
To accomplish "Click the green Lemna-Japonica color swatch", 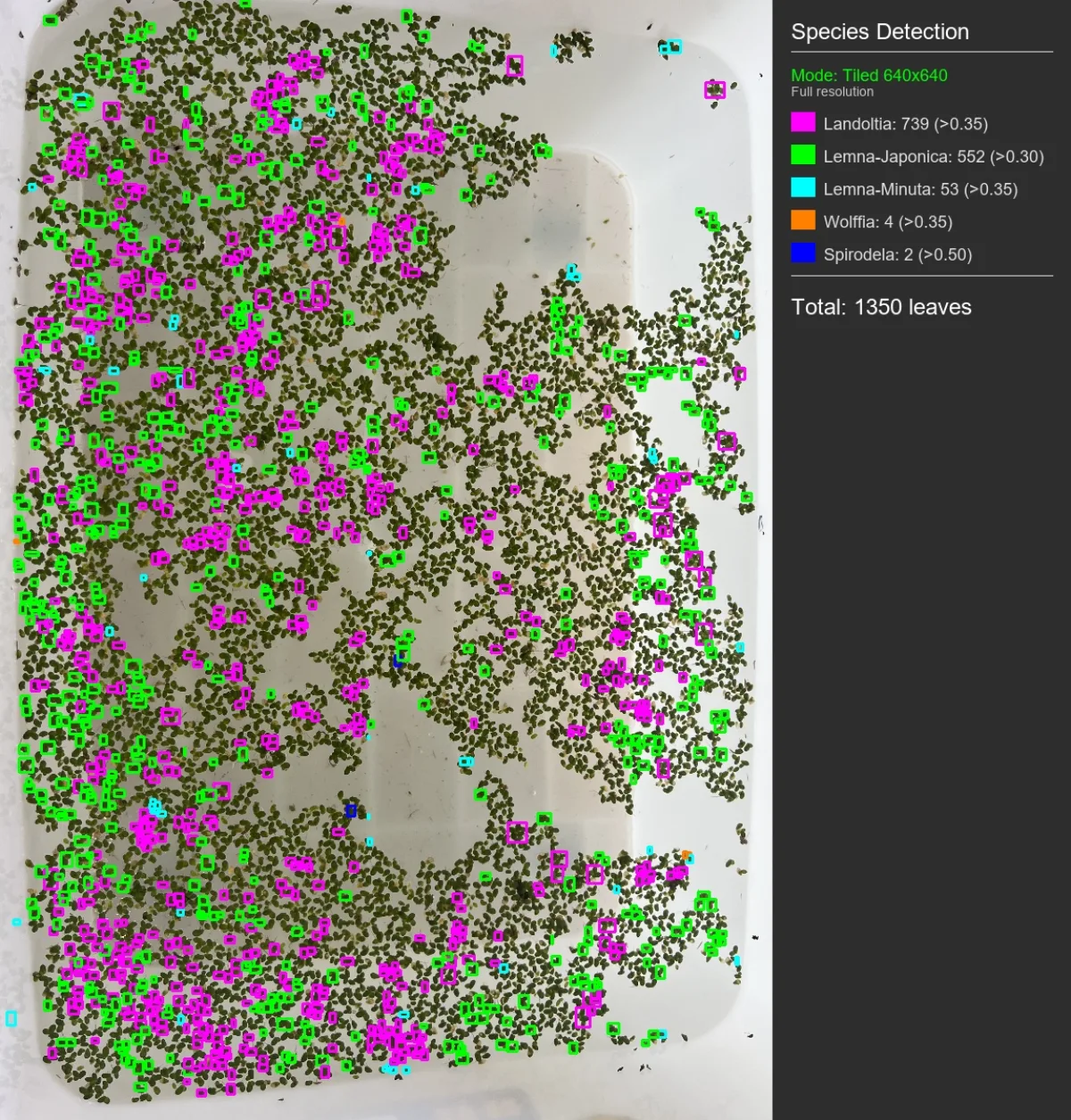I will 803,155.
